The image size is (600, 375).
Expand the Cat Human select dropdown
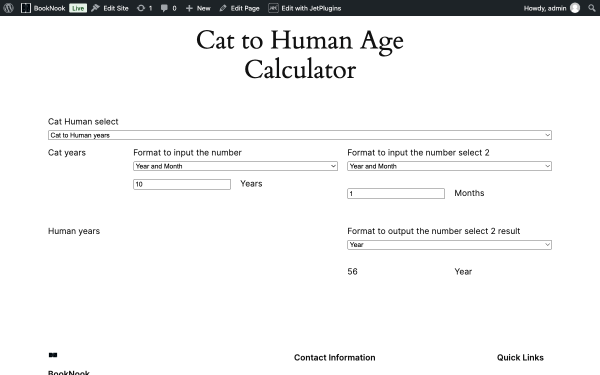point(300,135)
